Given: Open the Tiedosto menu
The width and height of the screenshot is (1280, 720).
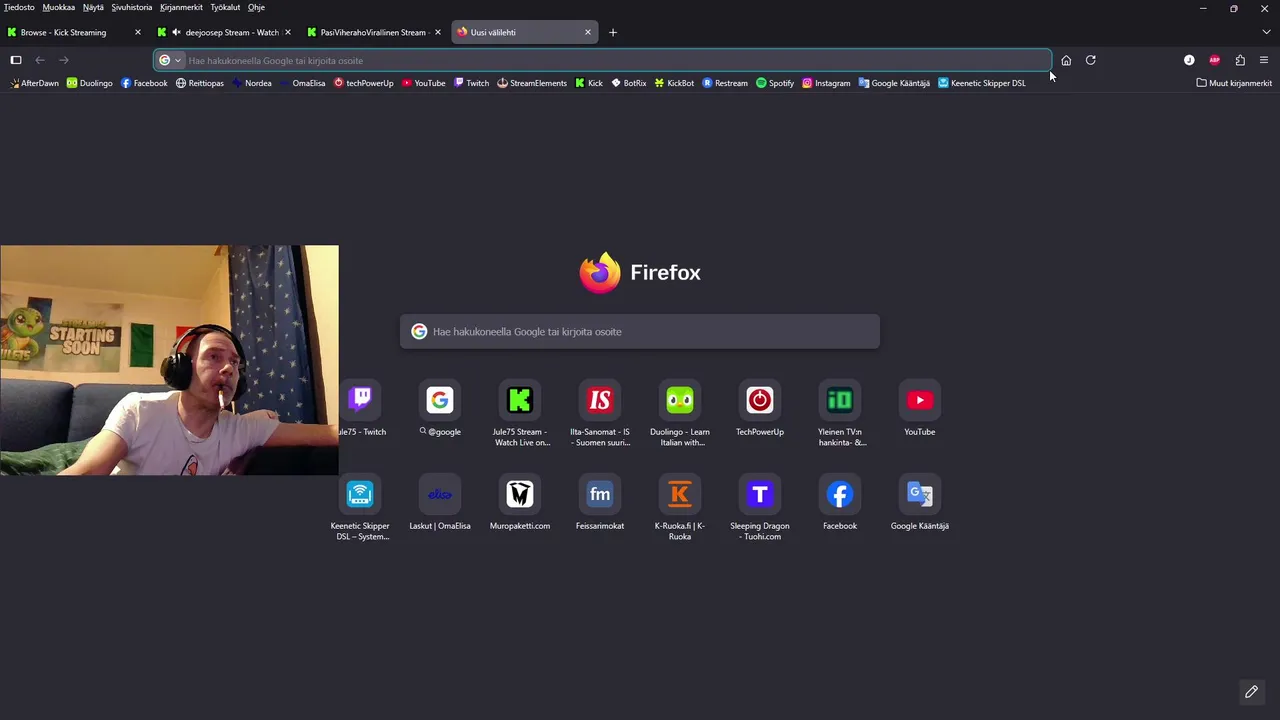Looking at the screenshot, I should [19, 7].
